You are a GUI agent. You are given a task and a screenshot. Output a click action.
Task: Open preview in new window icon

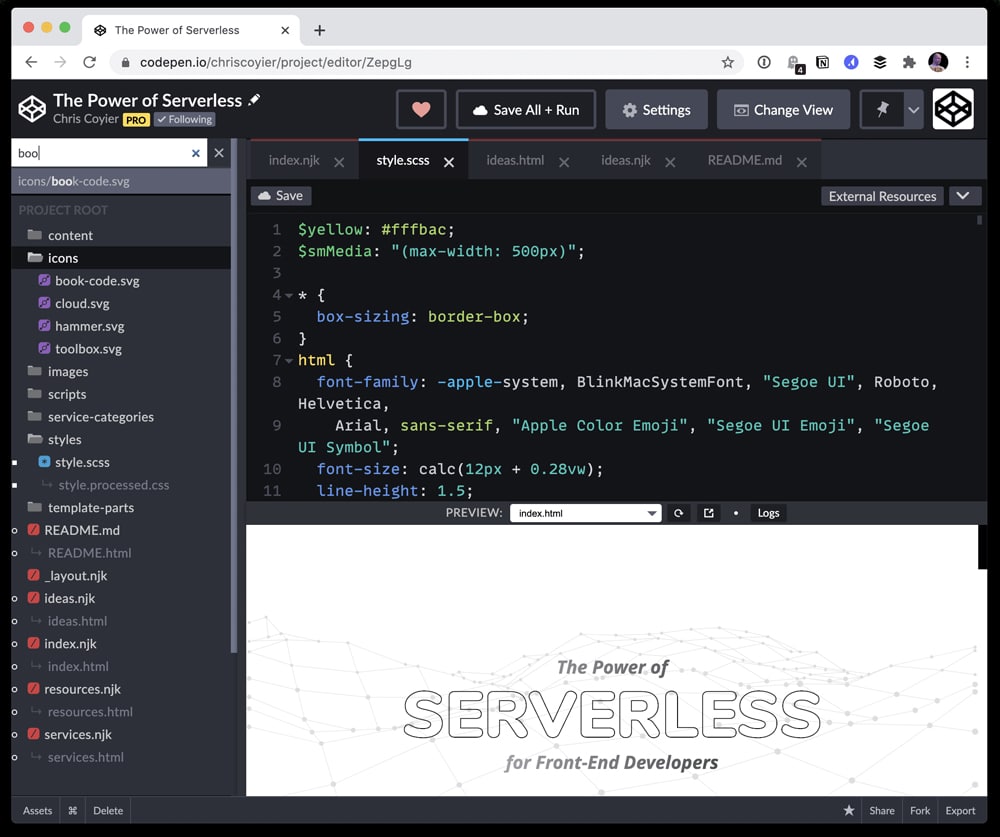coord(708,513)
